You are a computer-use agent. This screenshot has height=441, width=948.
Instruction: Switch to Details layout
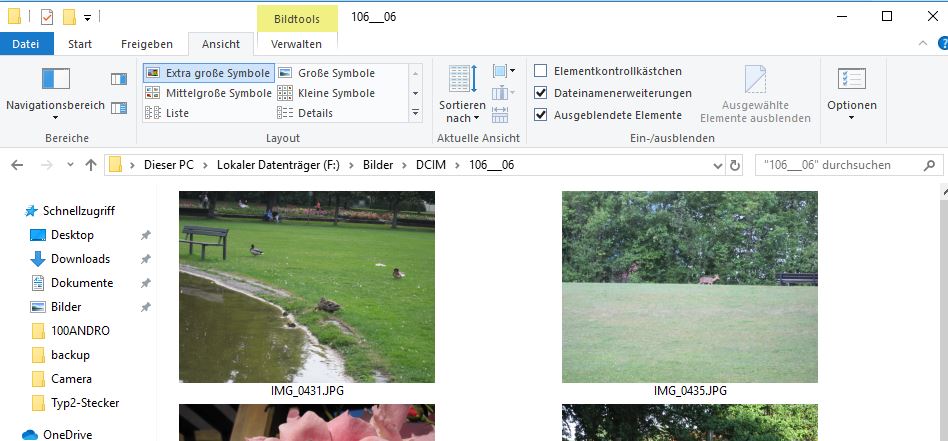point(305,113)
